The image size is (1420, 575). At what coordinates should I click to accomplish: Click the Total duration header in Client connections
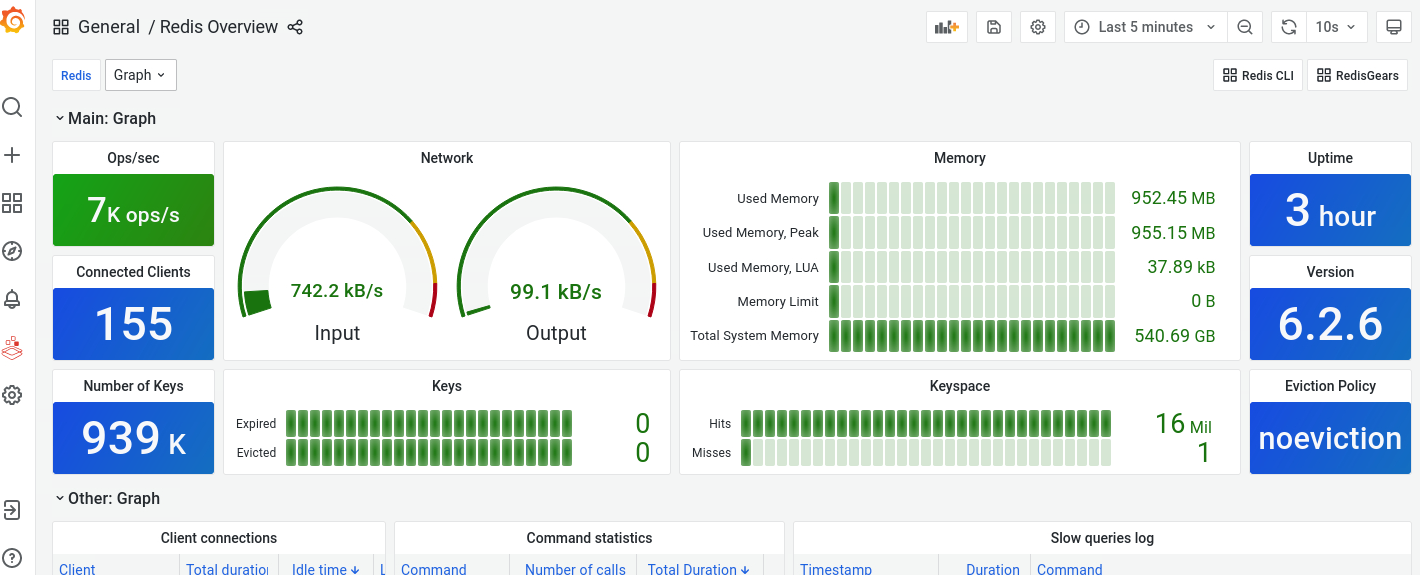(227, 569)
